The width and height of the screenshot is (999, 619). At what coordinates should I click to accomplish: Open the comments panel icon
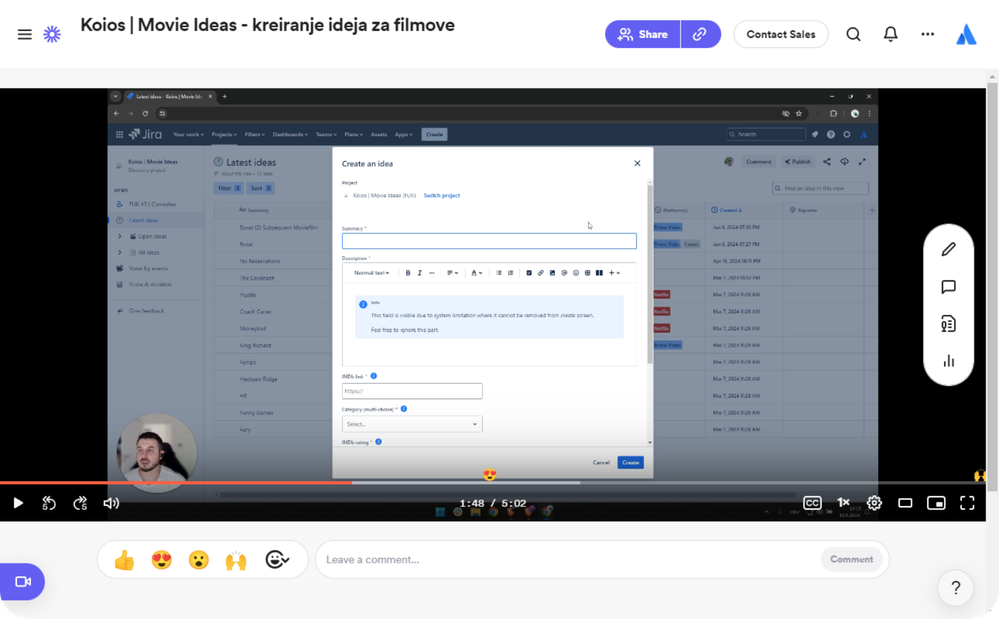pyautogui.click(x=948, y=287)
